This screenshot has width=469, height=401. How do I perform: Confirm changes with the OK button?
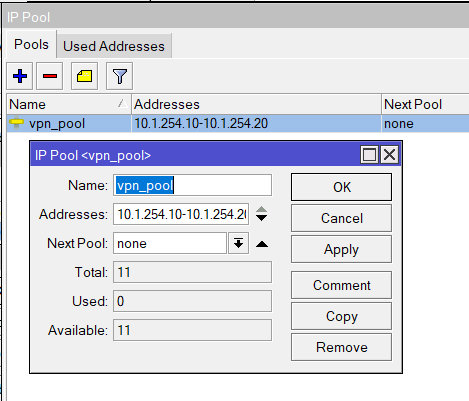[x=341, y=187]
